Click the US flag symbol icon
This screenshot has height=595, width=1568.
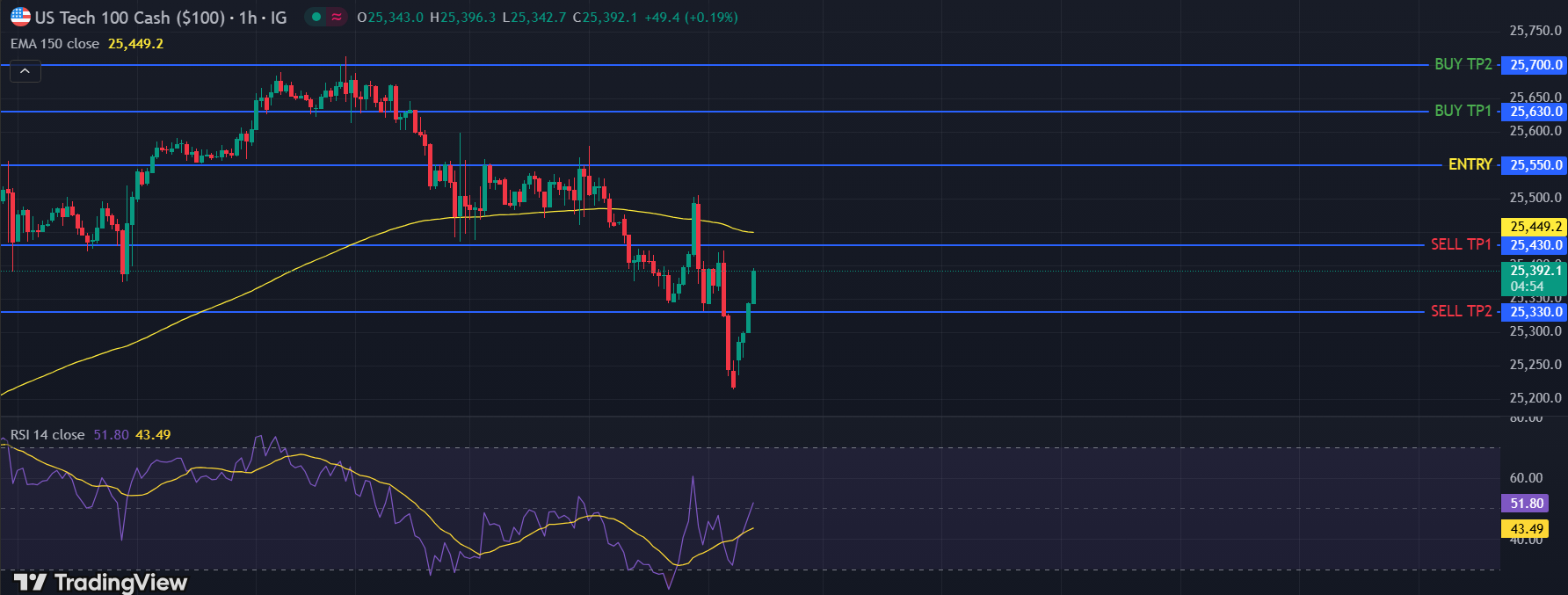click(20, 17)
